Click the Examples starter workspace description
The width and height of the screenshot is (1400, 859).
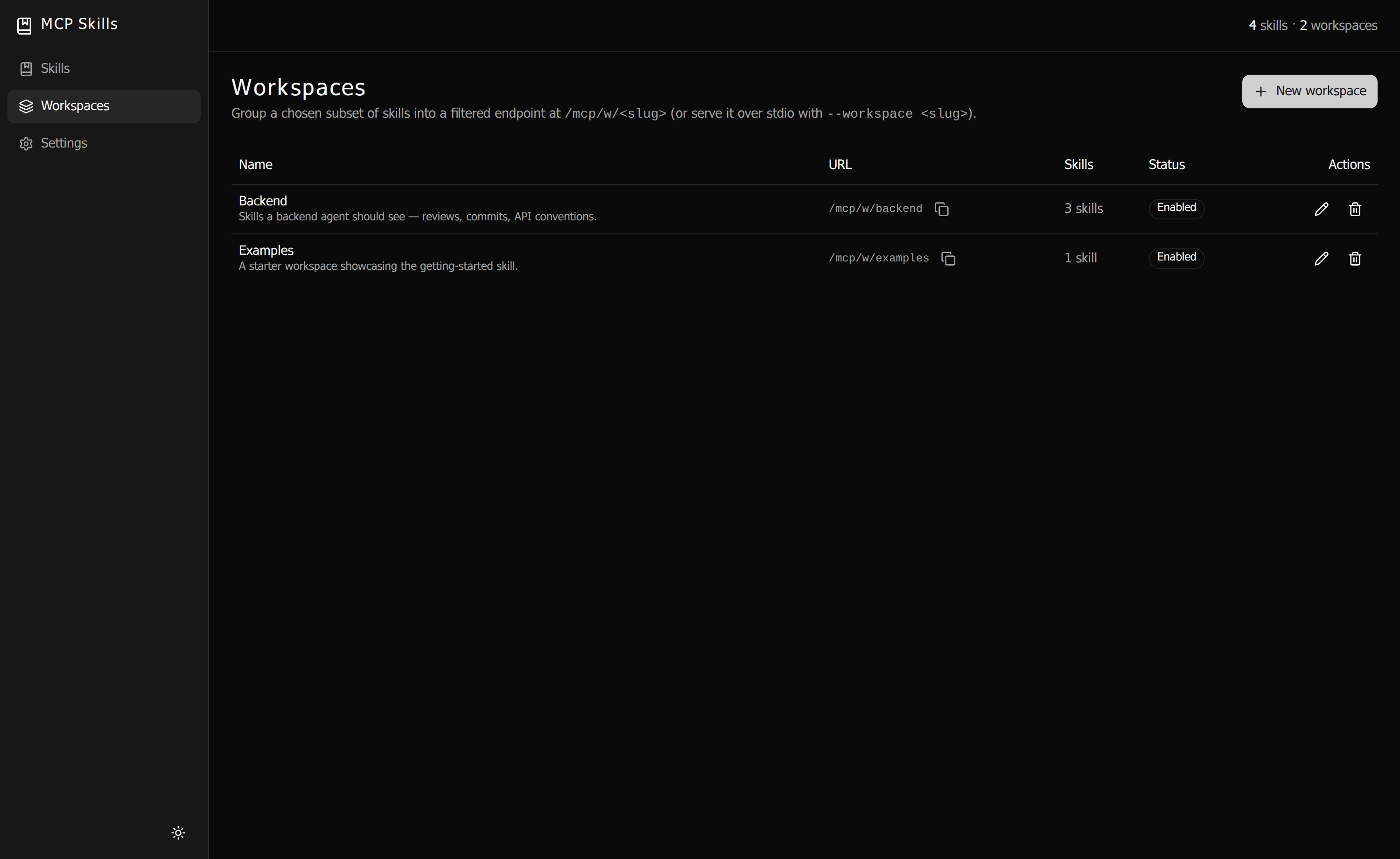pos(378,266)
